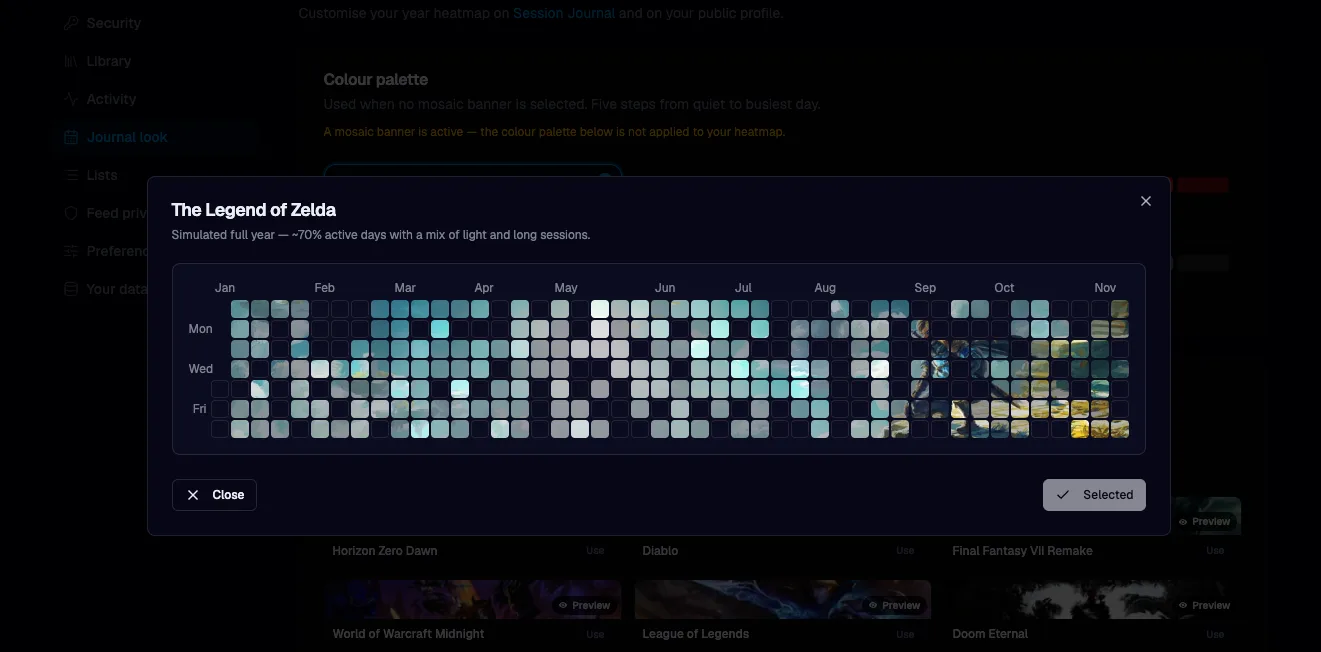Open the Lists section in the sidebar

tap(101, 174)
